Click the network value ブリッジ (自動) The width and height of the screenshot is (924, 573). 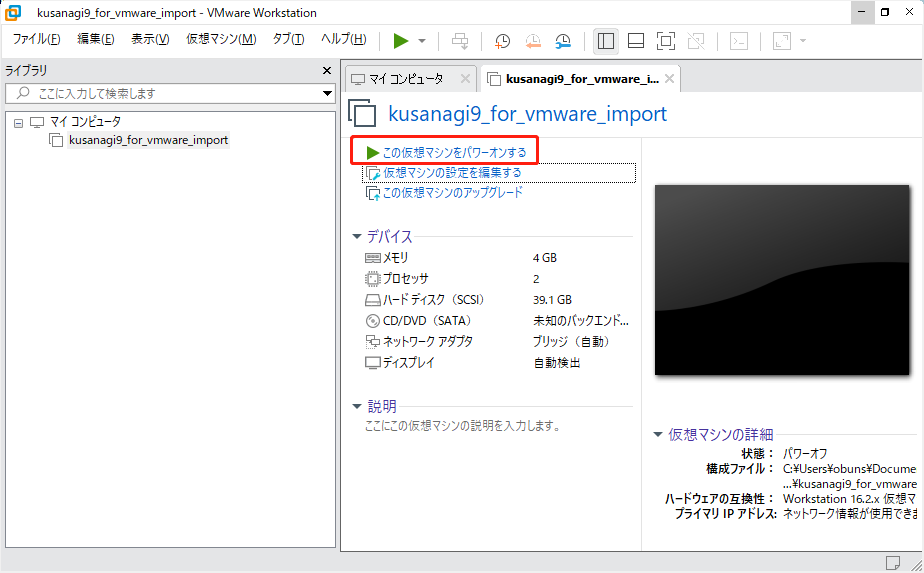tap(571, 341)
